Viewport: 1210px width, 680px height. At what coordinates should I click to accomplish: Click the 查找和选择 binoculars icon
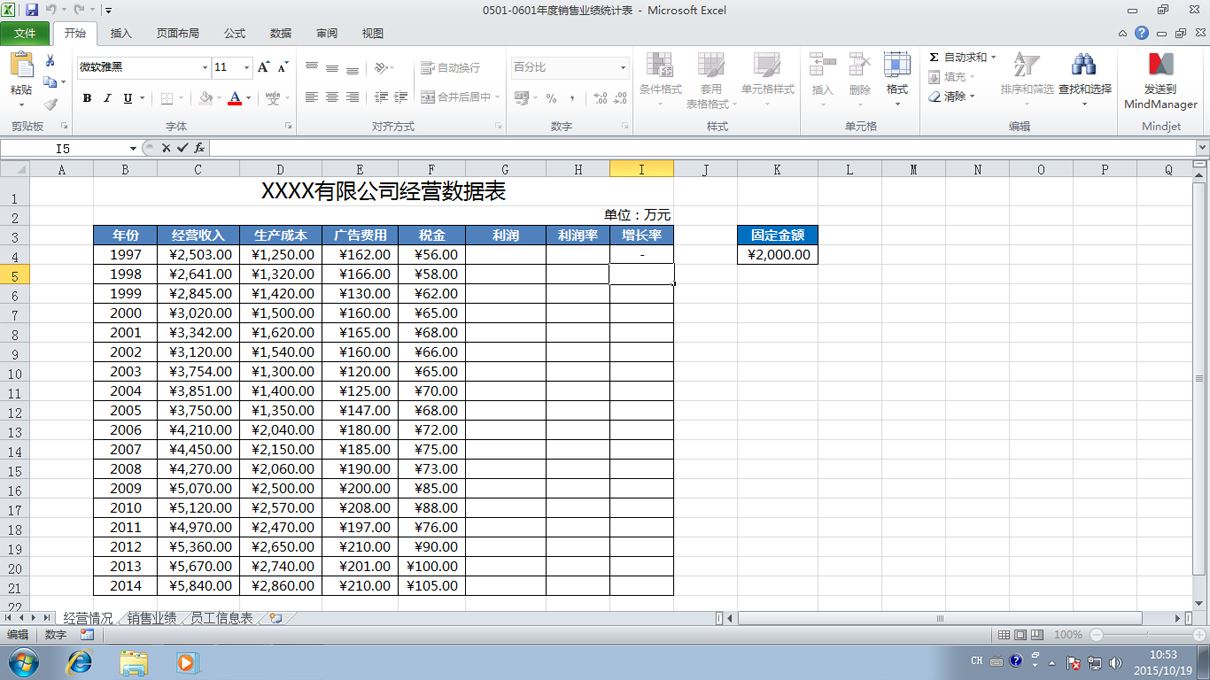click(1084, 66)
